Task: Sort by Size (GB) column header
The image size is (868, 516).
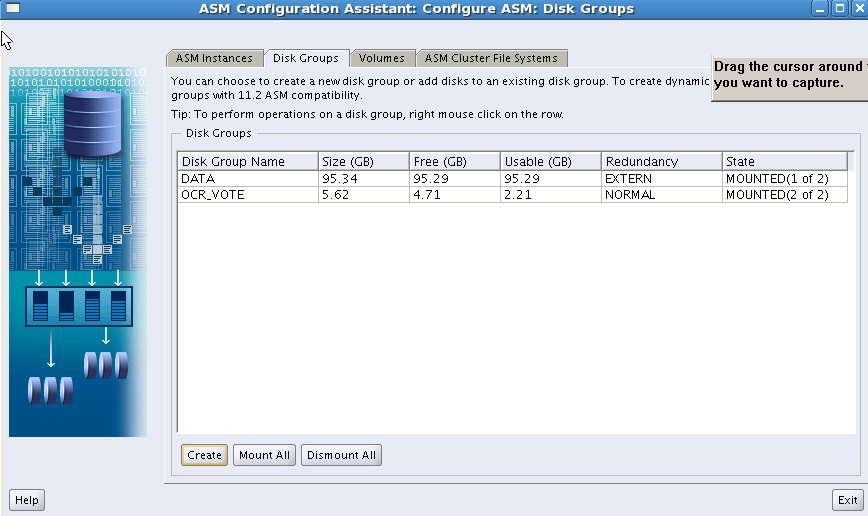Action: (364, 161)
